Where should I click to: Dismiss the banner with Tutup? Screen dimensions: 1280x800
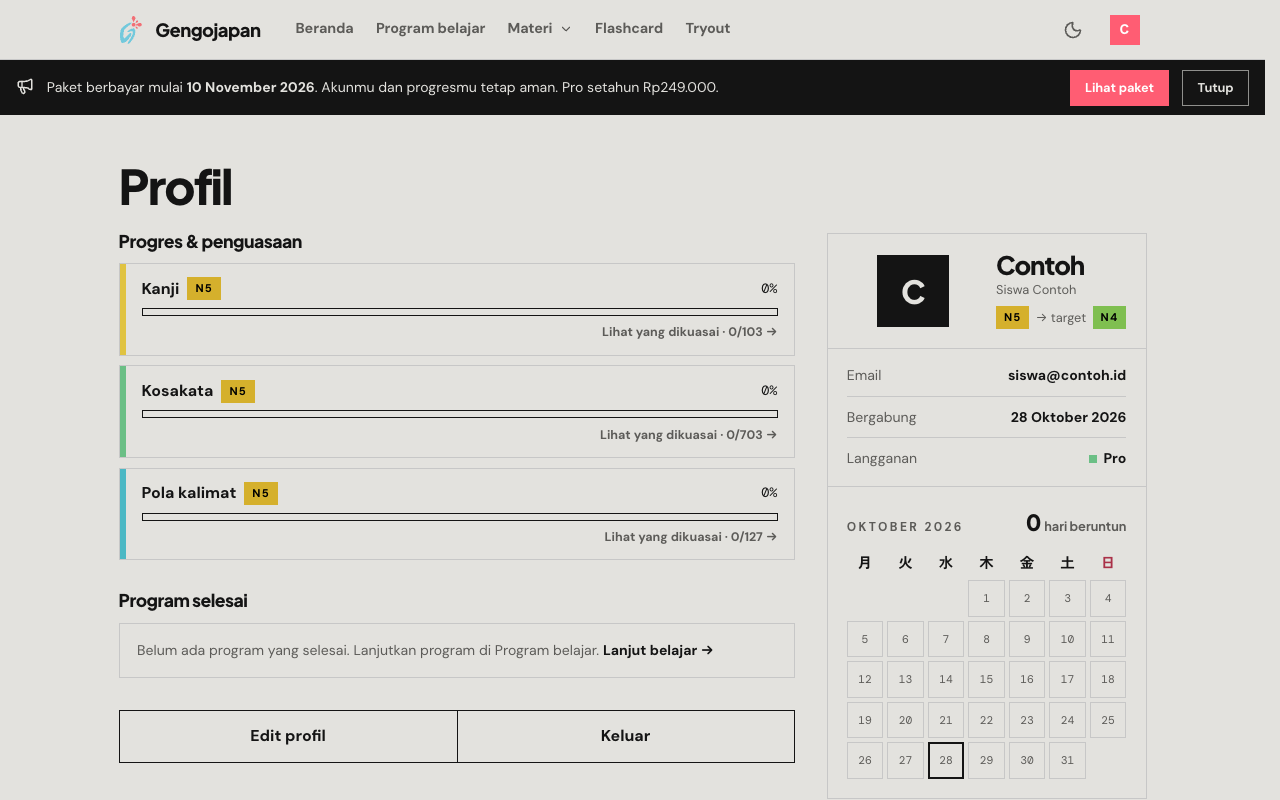coord(1215,88)
